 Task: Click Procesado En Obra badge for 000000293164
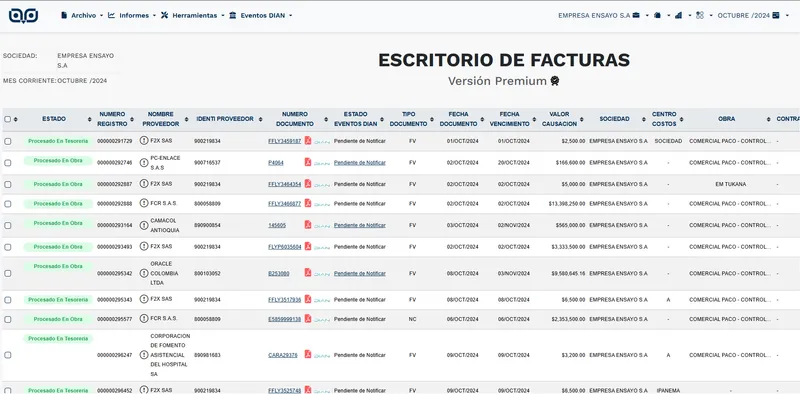(x=58, y=223)
